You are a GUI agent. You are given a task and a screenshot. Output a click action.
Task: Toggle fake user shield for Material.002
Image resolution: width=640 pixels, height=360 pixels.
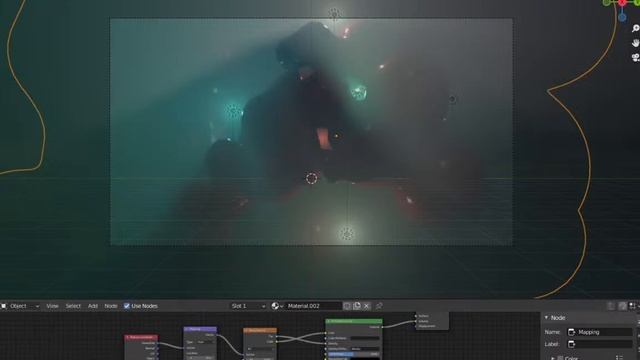[x=347, y=306]
